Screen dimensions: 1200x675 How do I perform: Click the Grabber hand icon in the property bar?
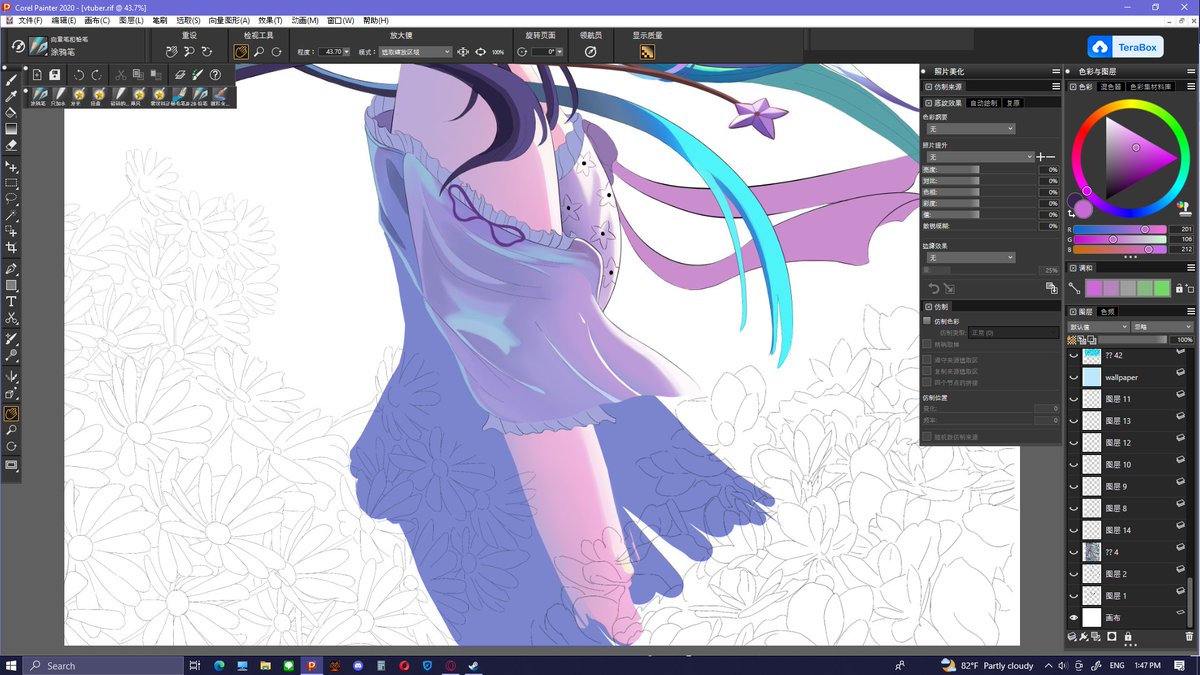(242, 51)
